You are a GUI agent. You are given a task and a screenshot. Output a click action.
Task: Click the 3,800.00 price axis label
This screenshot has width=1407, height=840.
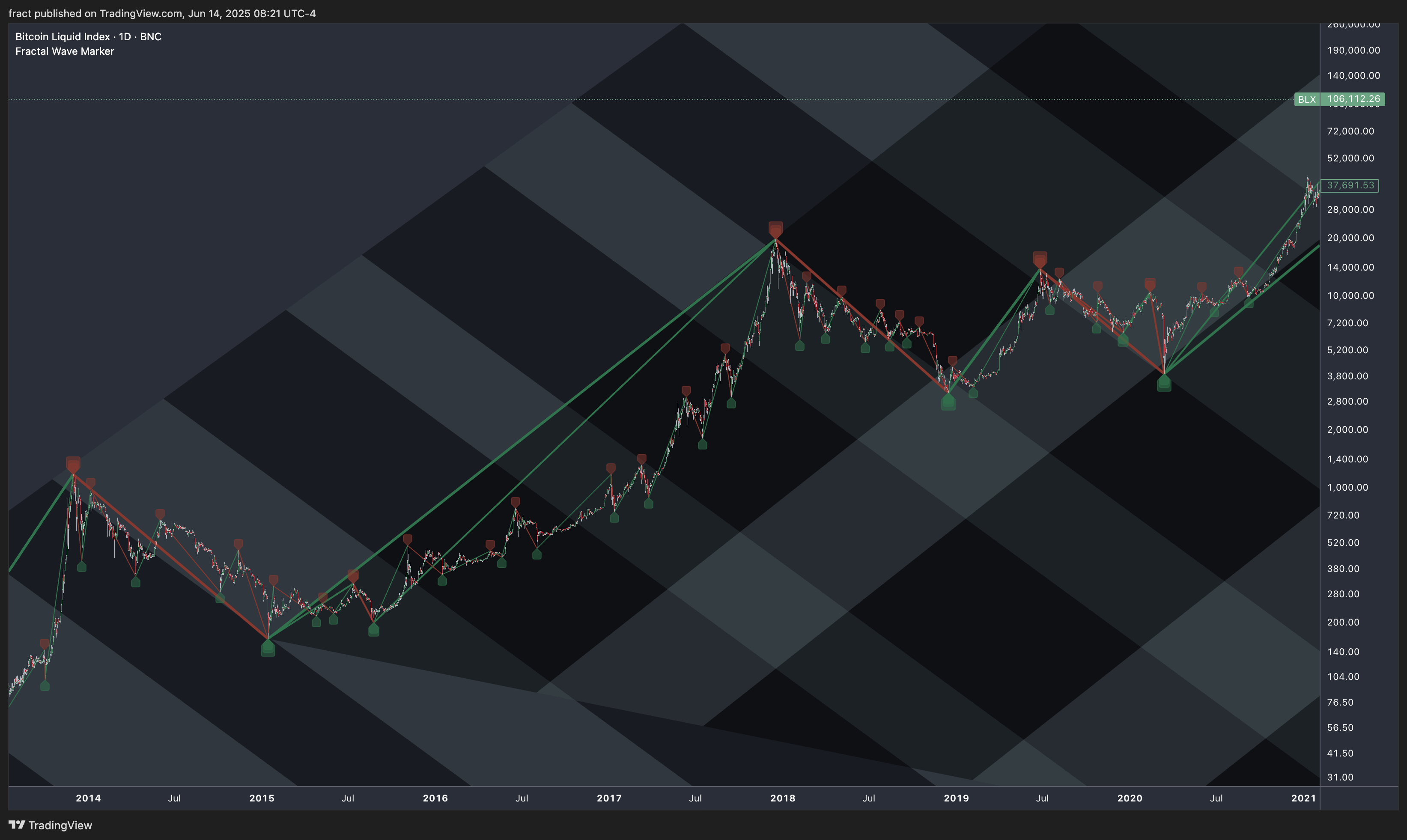1347,376
